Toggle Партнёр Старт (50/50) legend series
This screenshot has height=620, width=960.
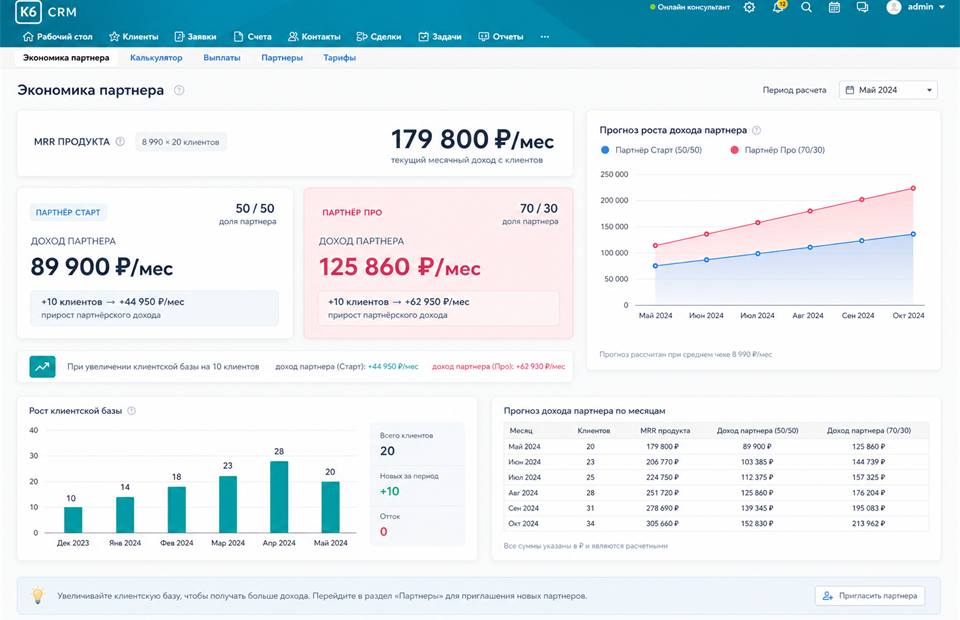click(x=651, y=150)
